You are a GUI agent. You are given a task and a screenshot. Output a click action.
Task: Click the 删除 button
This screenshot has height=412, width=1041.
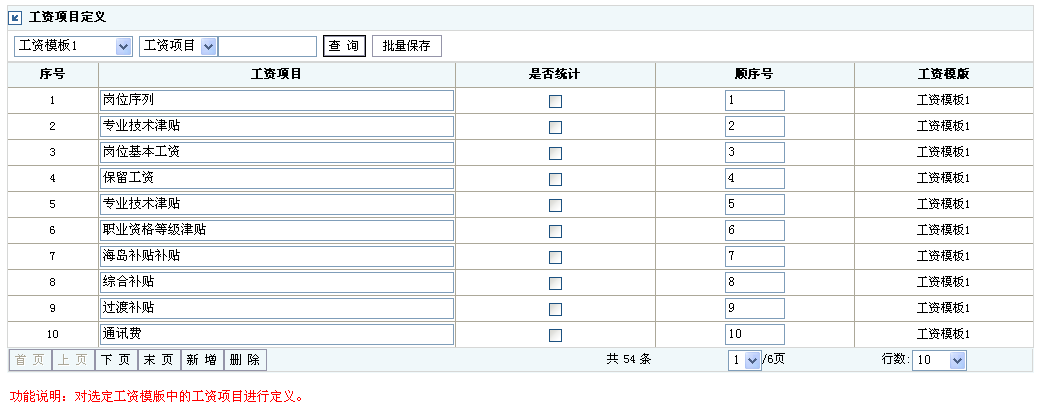(x=245, y=360)
